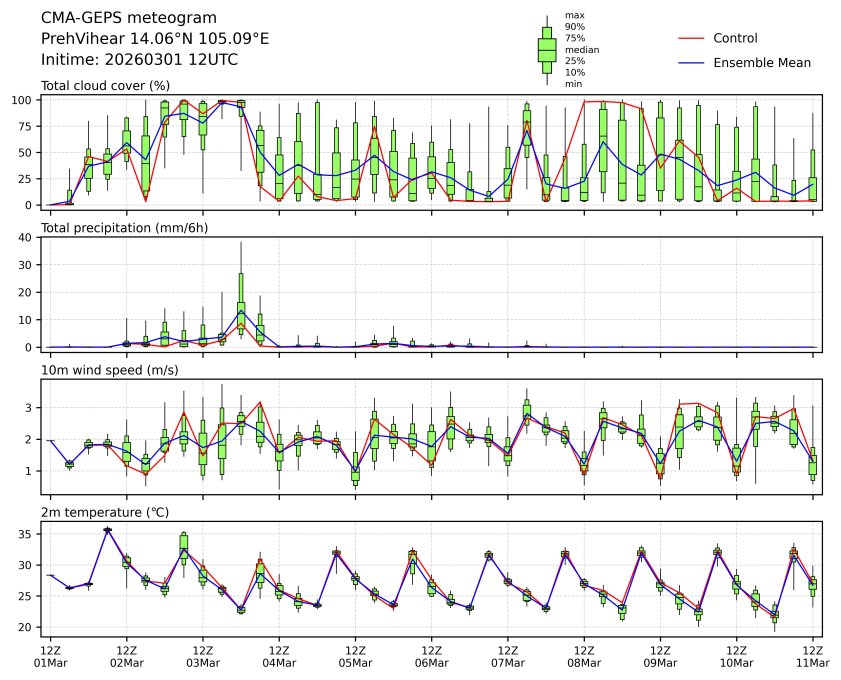
Task: Click the 'max' label in box-plot legend
Action: click(574, 15)
